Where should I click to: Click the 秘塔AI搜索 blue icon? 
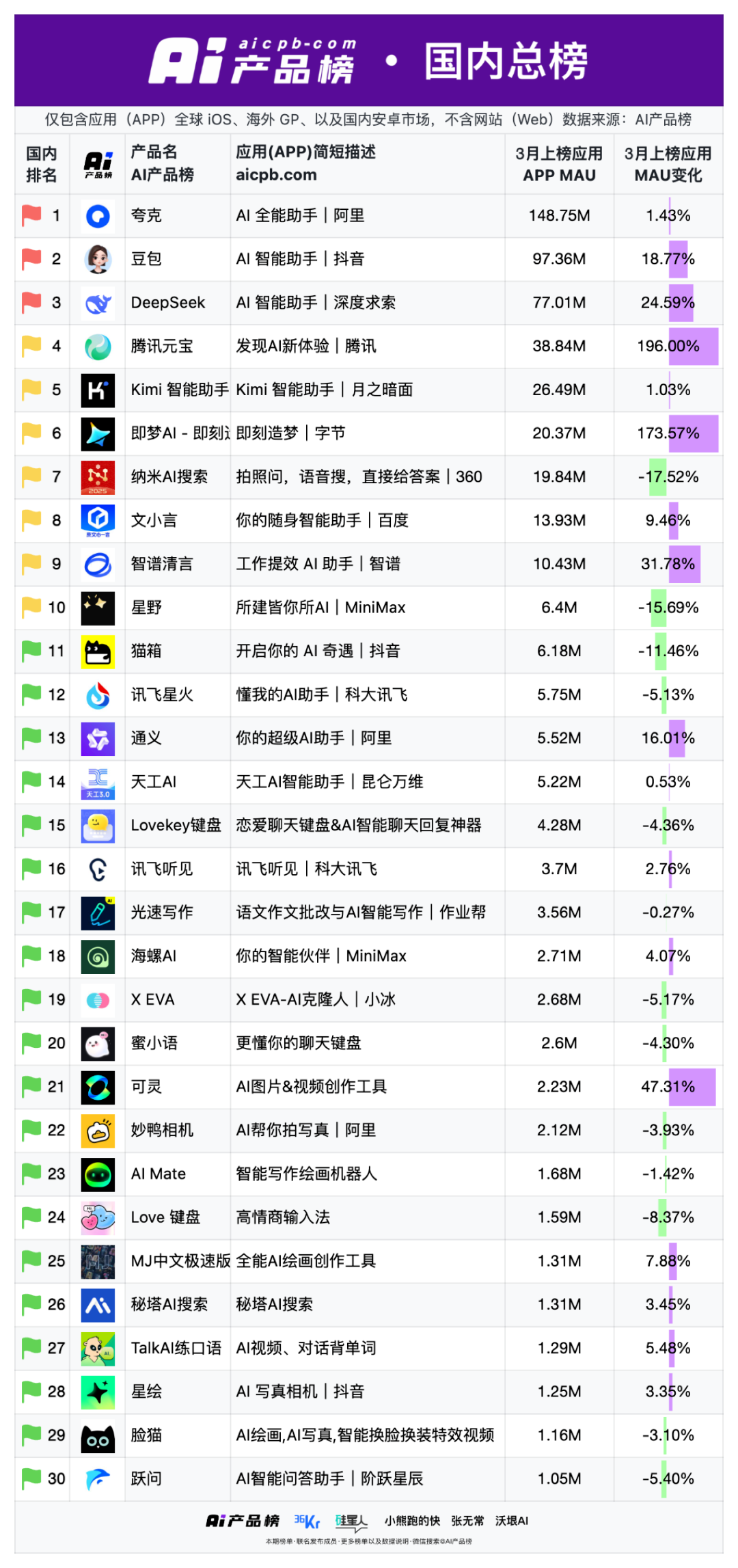pyautogui.click(x=98, y=1305)
